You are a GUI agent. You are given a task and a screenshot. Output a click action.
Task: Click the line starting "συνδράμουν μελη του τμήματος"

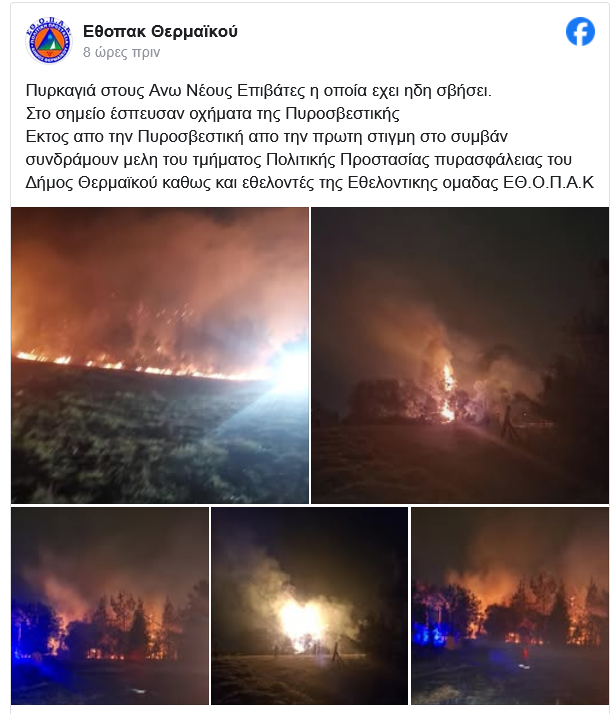[x=299, y=159]
